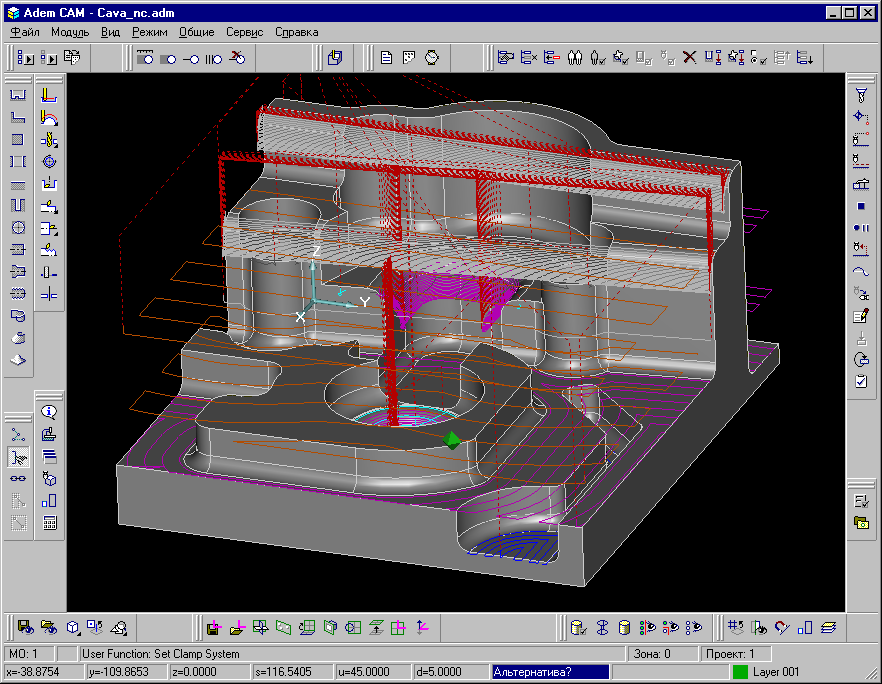
Task: Click the list with down arrow icon
Action: (x=805, y=57)
